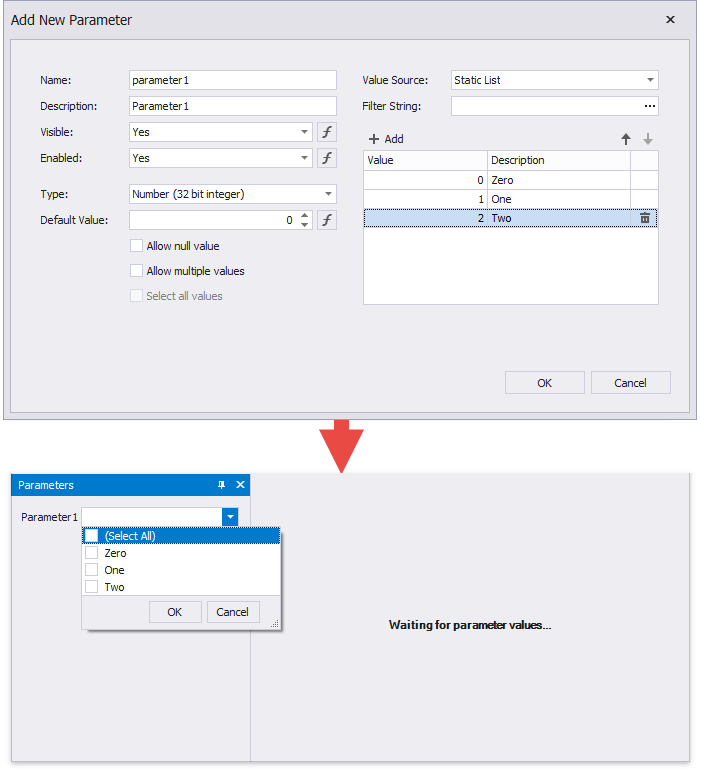701x770 pixels.
Task: Open the Type dropdown list
Action: click(x=328, y=194)
